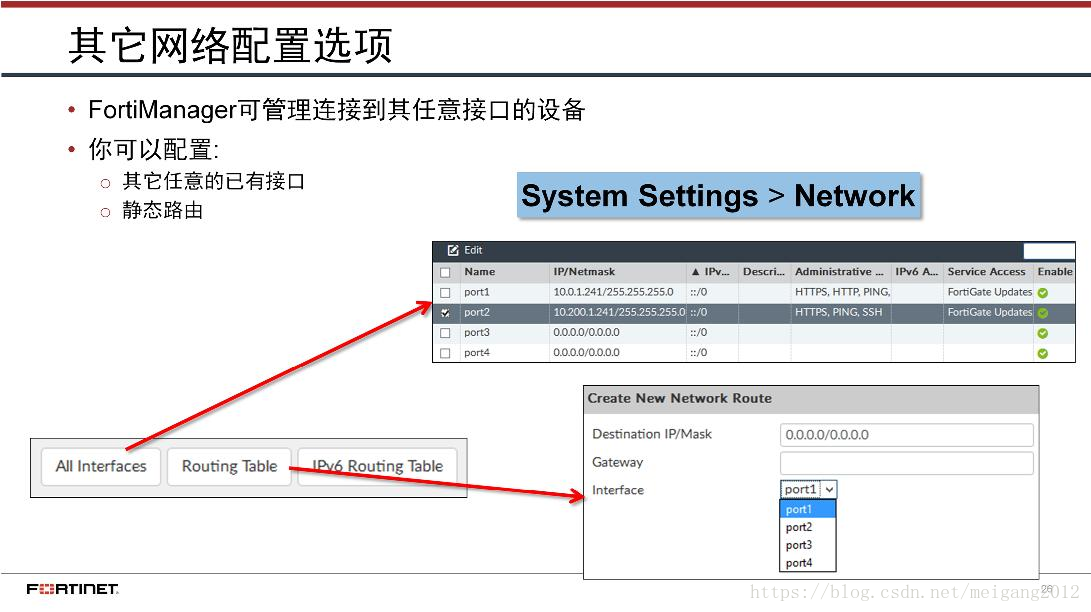1091x612 pixels.
Task: Click the Description column header
Action: [763, 272]
